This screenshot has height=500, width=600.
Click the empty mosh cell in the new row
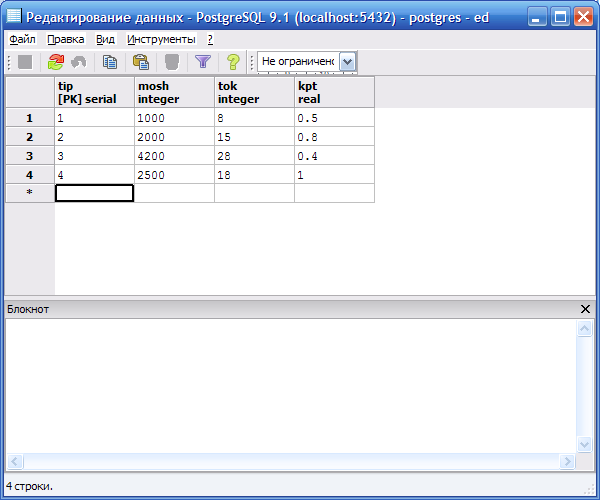(174, 193)
